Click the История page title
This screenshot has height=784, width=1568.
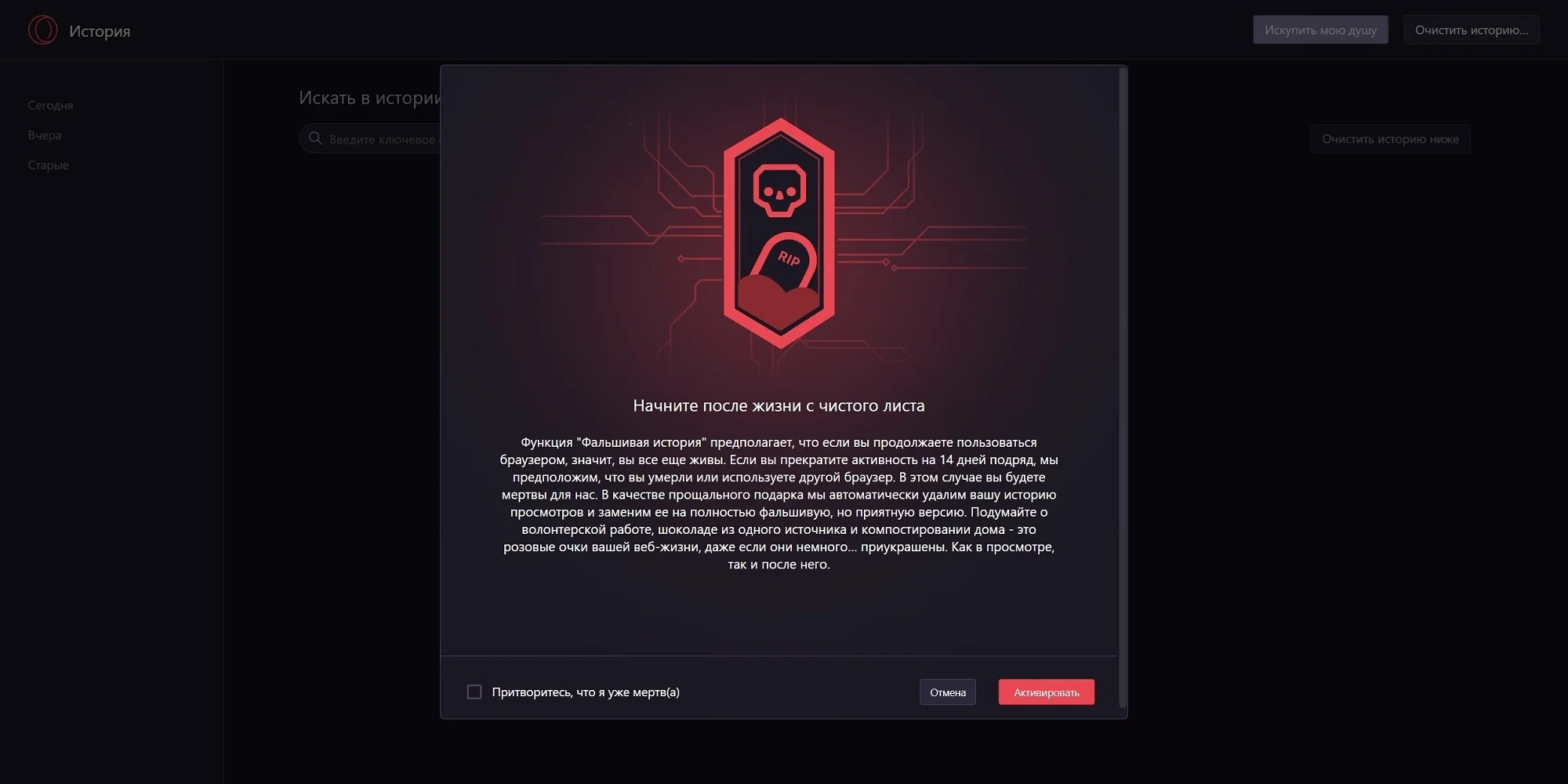coord(100,31)
